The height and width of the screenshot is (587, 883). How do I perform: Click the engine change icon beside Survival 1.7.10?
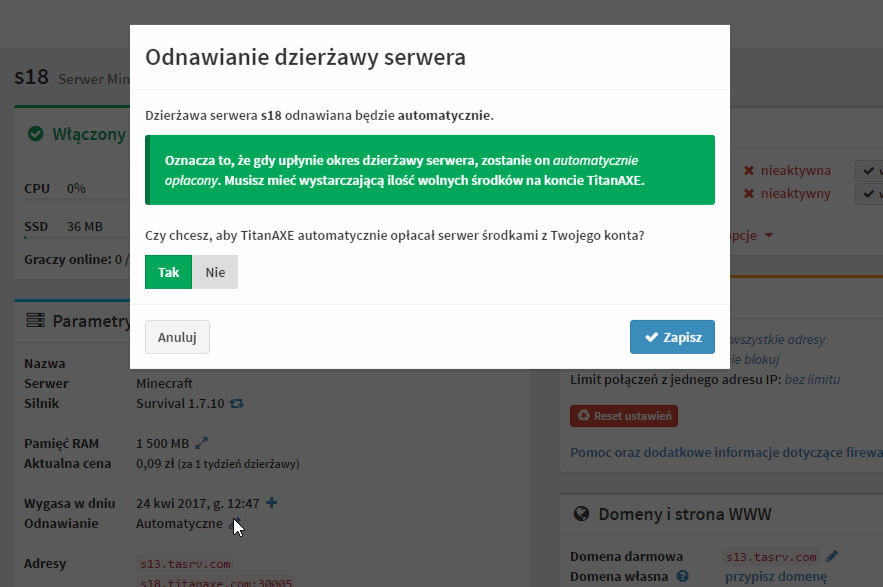tap(237, 403)
